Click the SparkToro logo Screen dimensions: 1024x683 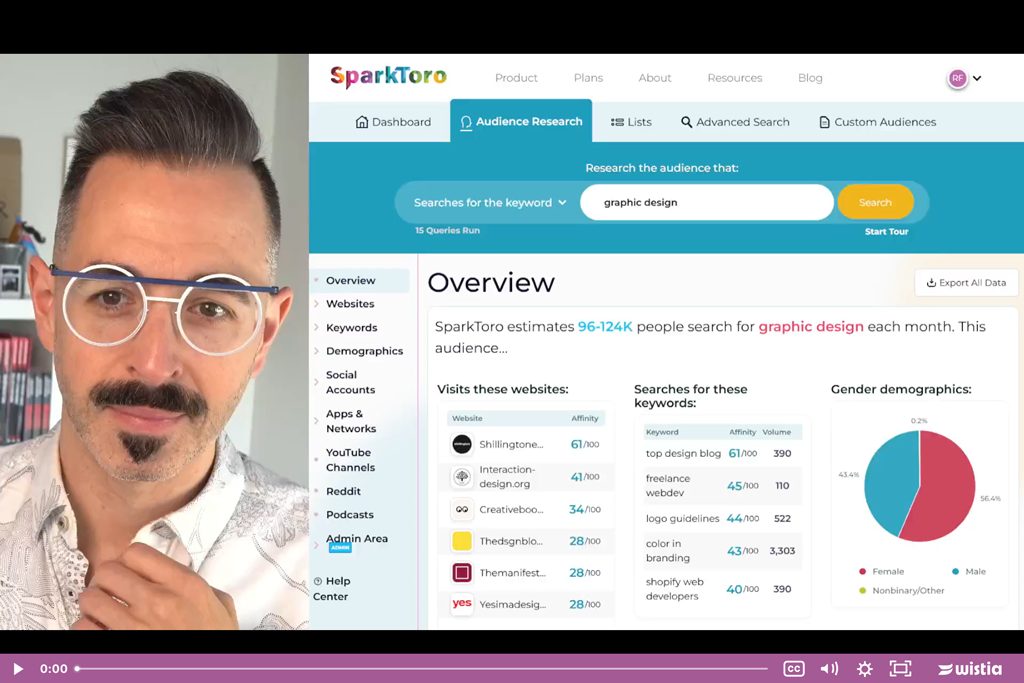pos(388,77)
